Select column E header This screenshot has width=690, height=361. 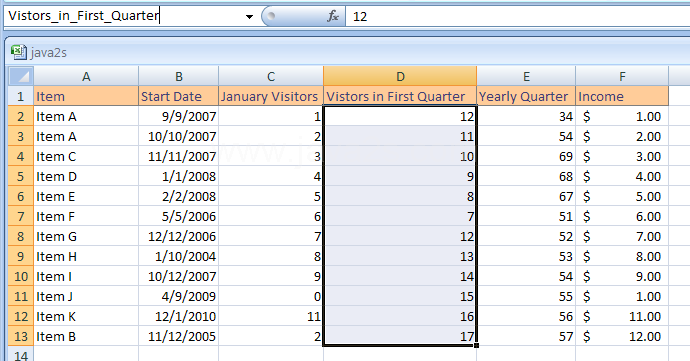tap(526, 76)
